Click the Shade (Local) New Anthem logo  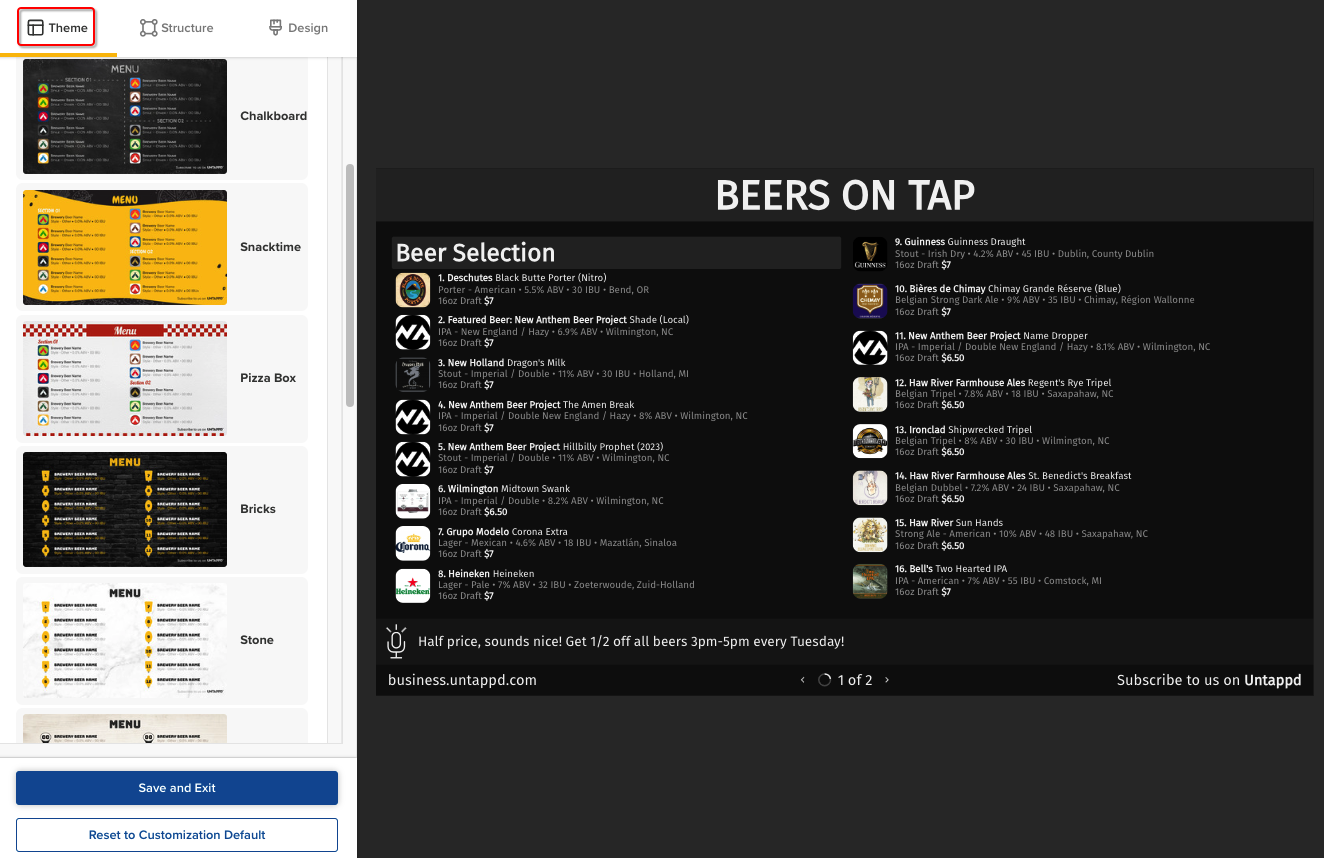pyautogui.click(x=413, y=332)
